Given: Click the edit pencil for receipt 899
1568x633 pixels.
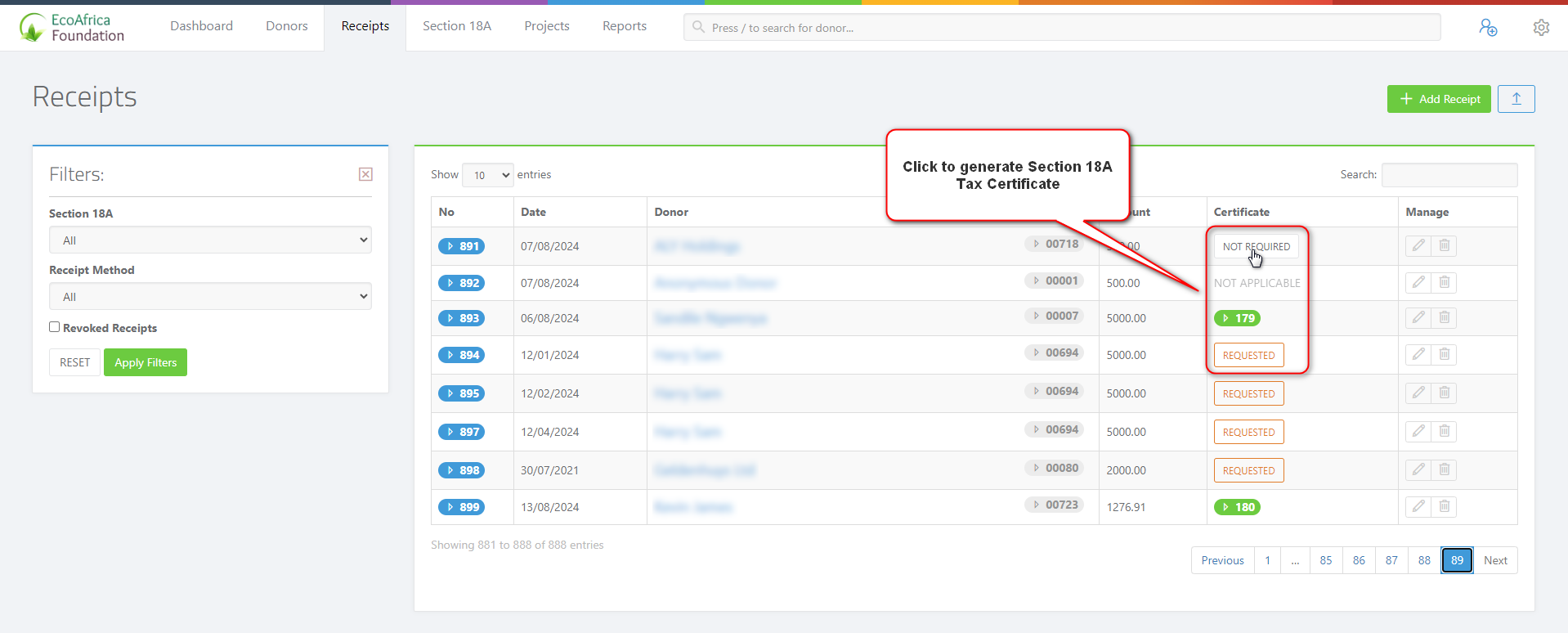Looking at the screenshot, I should point(1418,506).
